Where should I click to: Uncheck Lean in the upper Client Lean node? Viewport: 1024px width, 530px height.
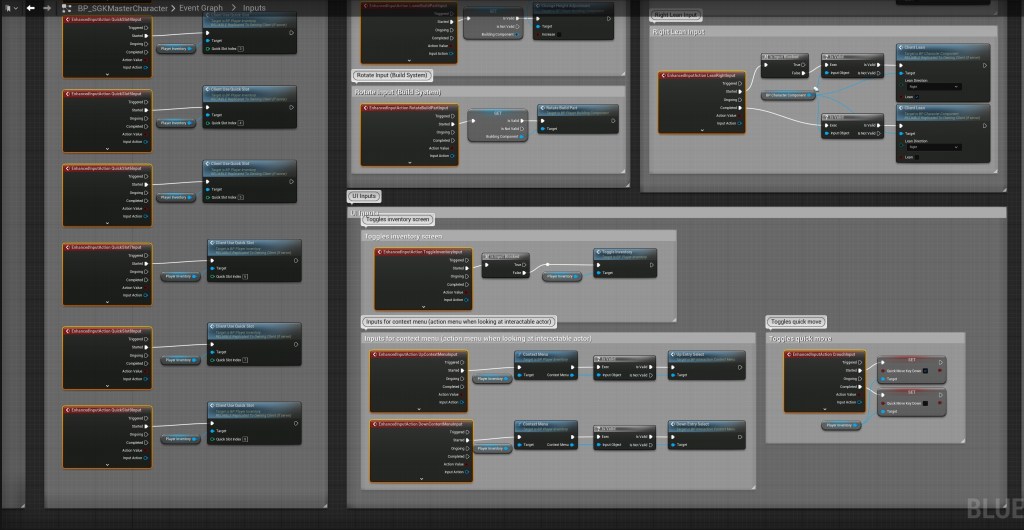[917, 97]
